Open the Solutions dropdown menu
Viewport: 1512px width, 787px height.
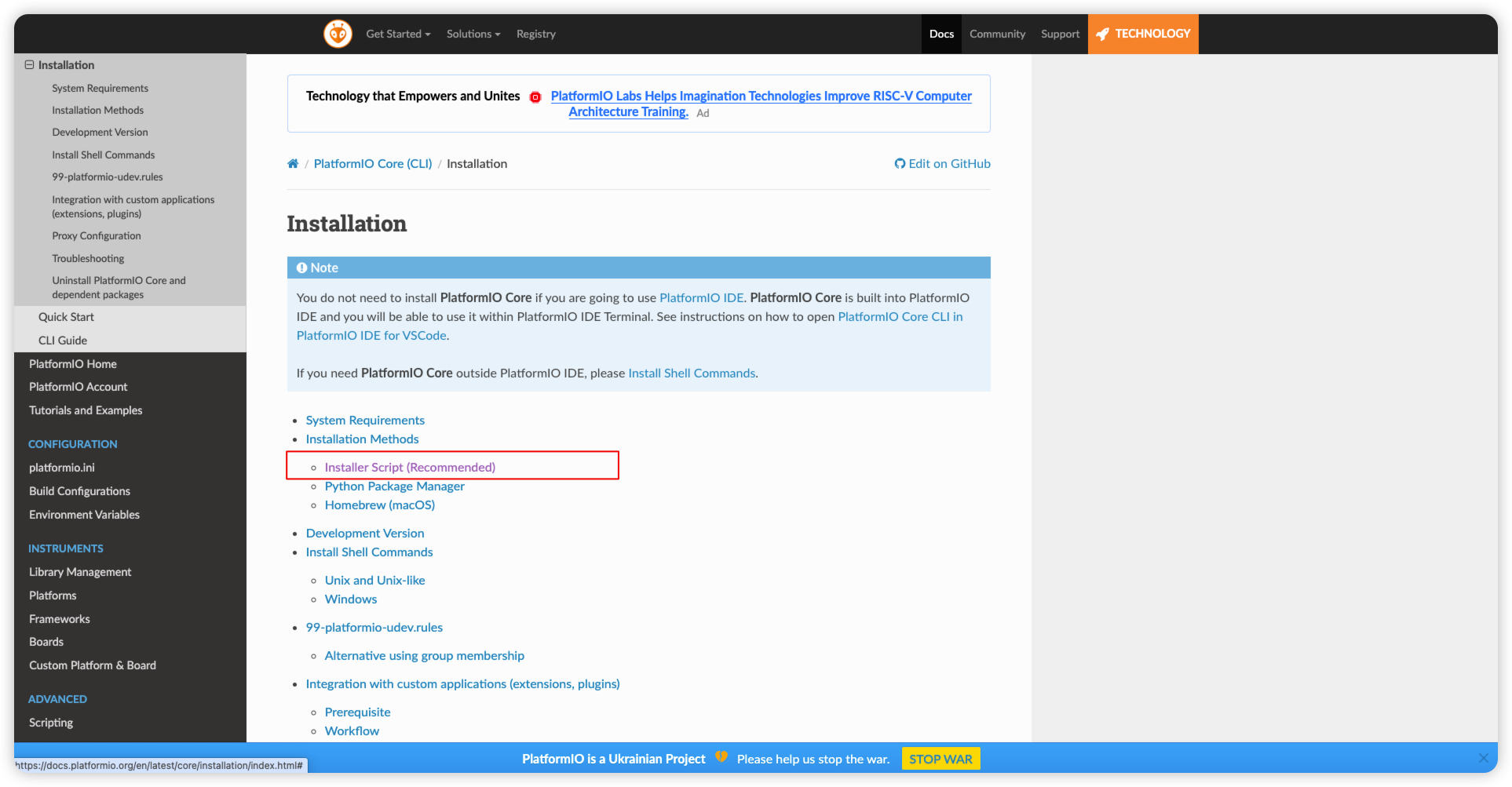(473, 34)
